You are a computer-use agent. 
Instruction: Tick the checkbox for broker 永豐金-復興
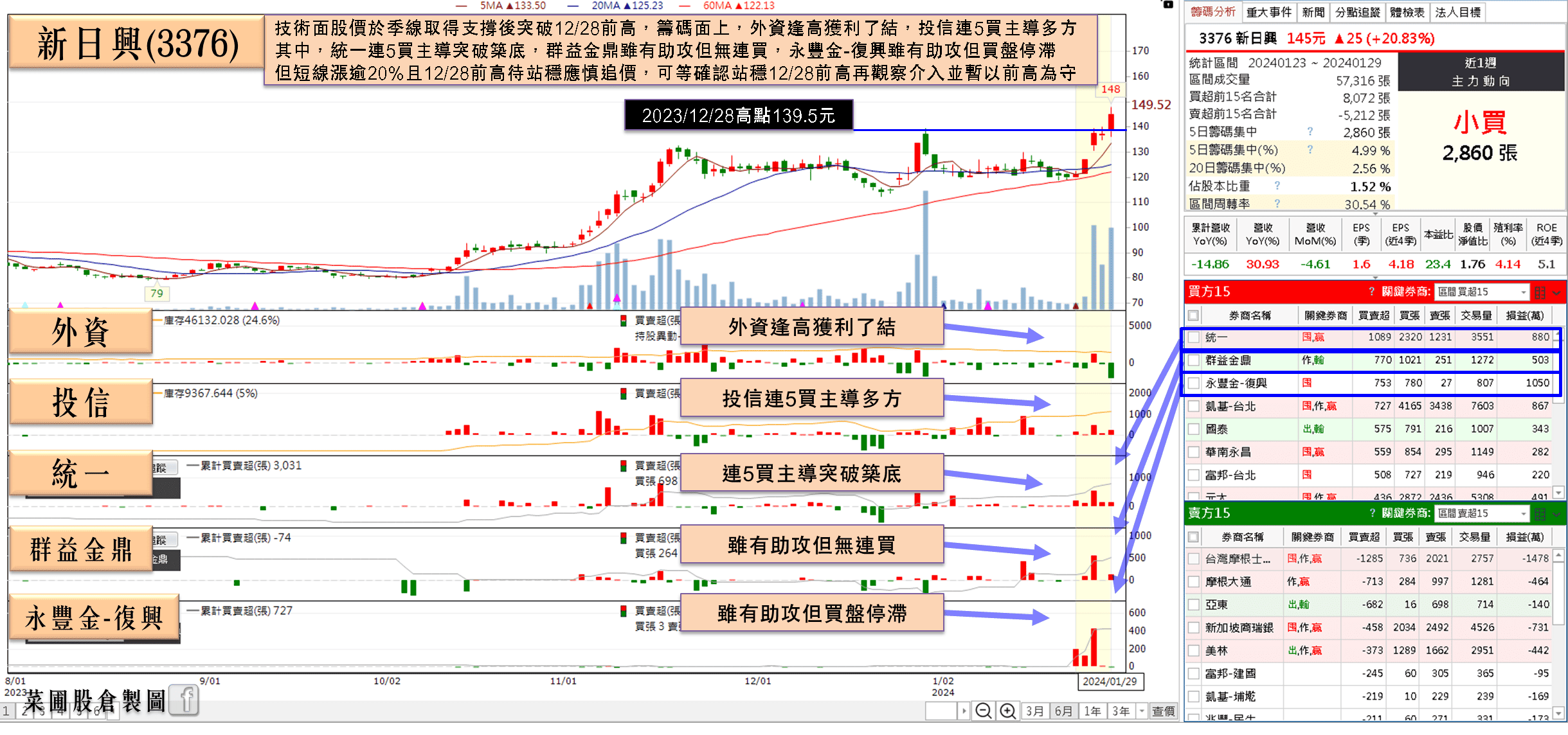tap(1194, 384)
